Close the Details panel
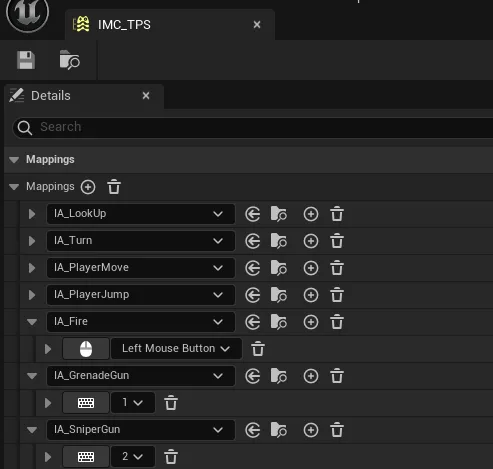493x469 pixels. [x=146, y=96]
